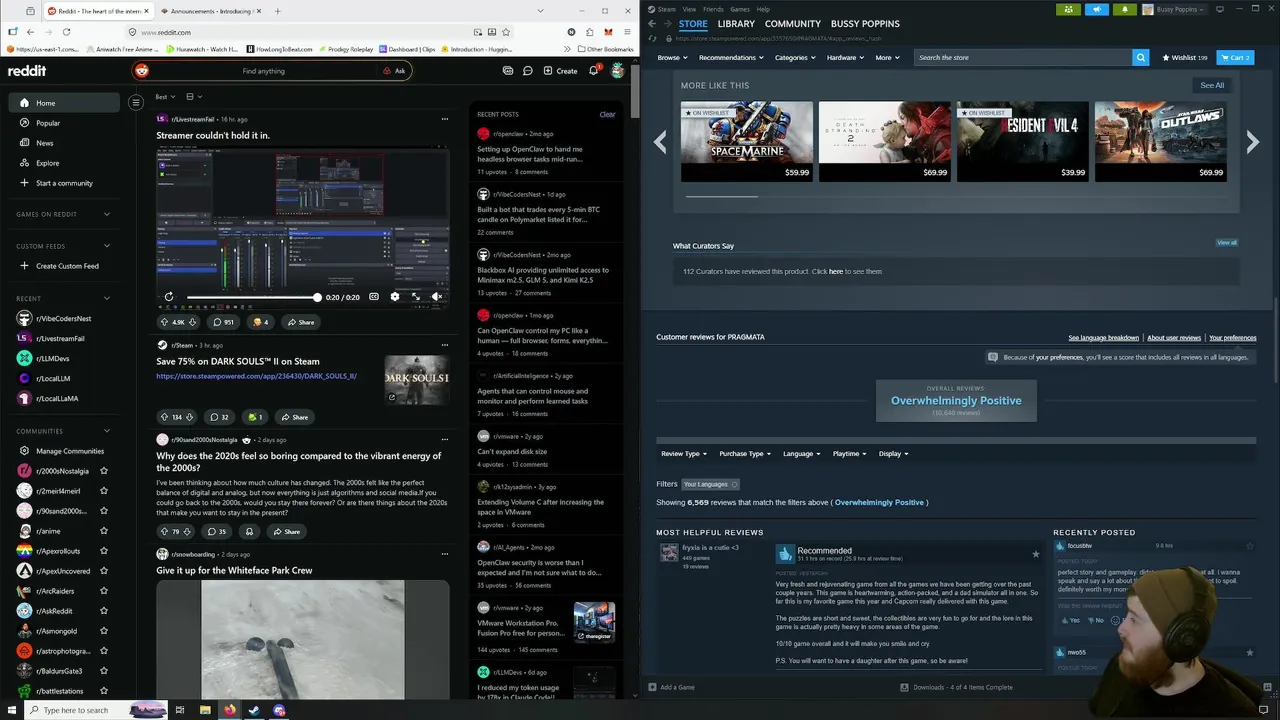Open the feed layout view dropdown
Image resolution: width=1280 pixels, height=720 pixels.
coord(194,97)
